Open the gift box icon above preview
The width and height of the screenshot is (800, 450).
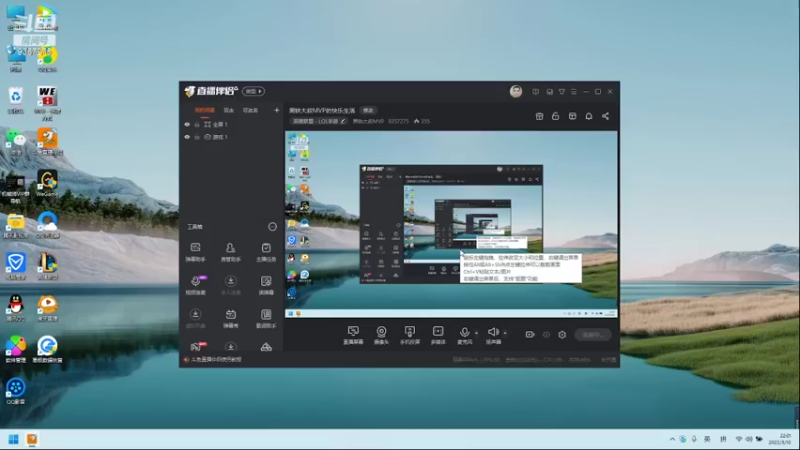pos(539,116)
